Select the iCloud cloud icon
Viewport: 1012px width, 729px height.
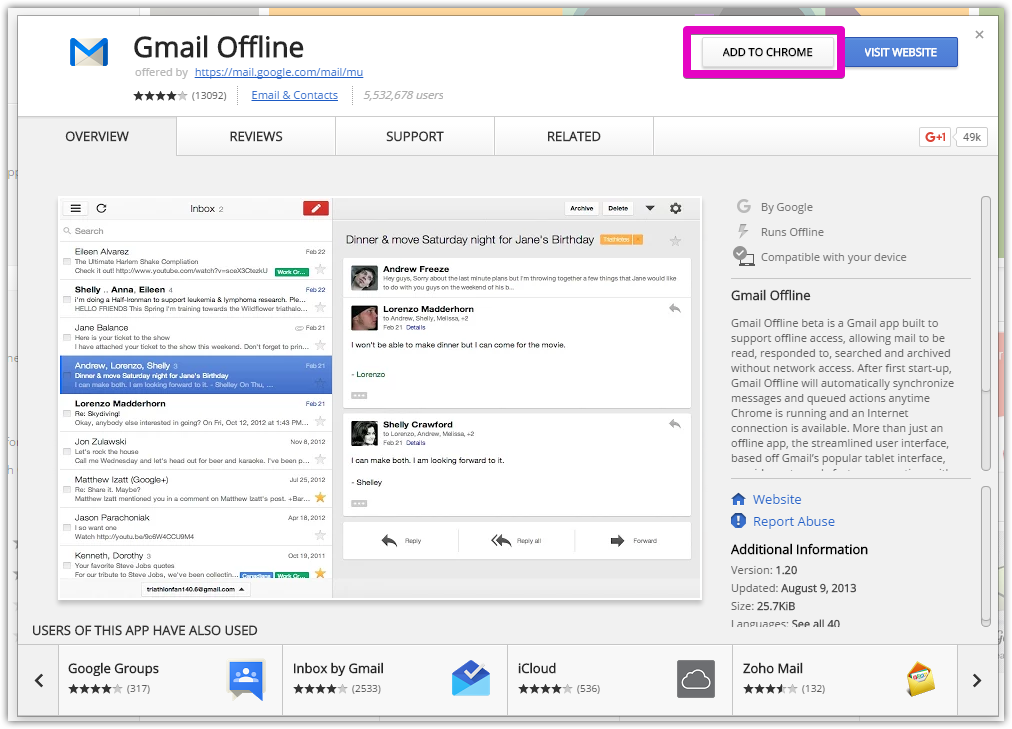point(696,679)
